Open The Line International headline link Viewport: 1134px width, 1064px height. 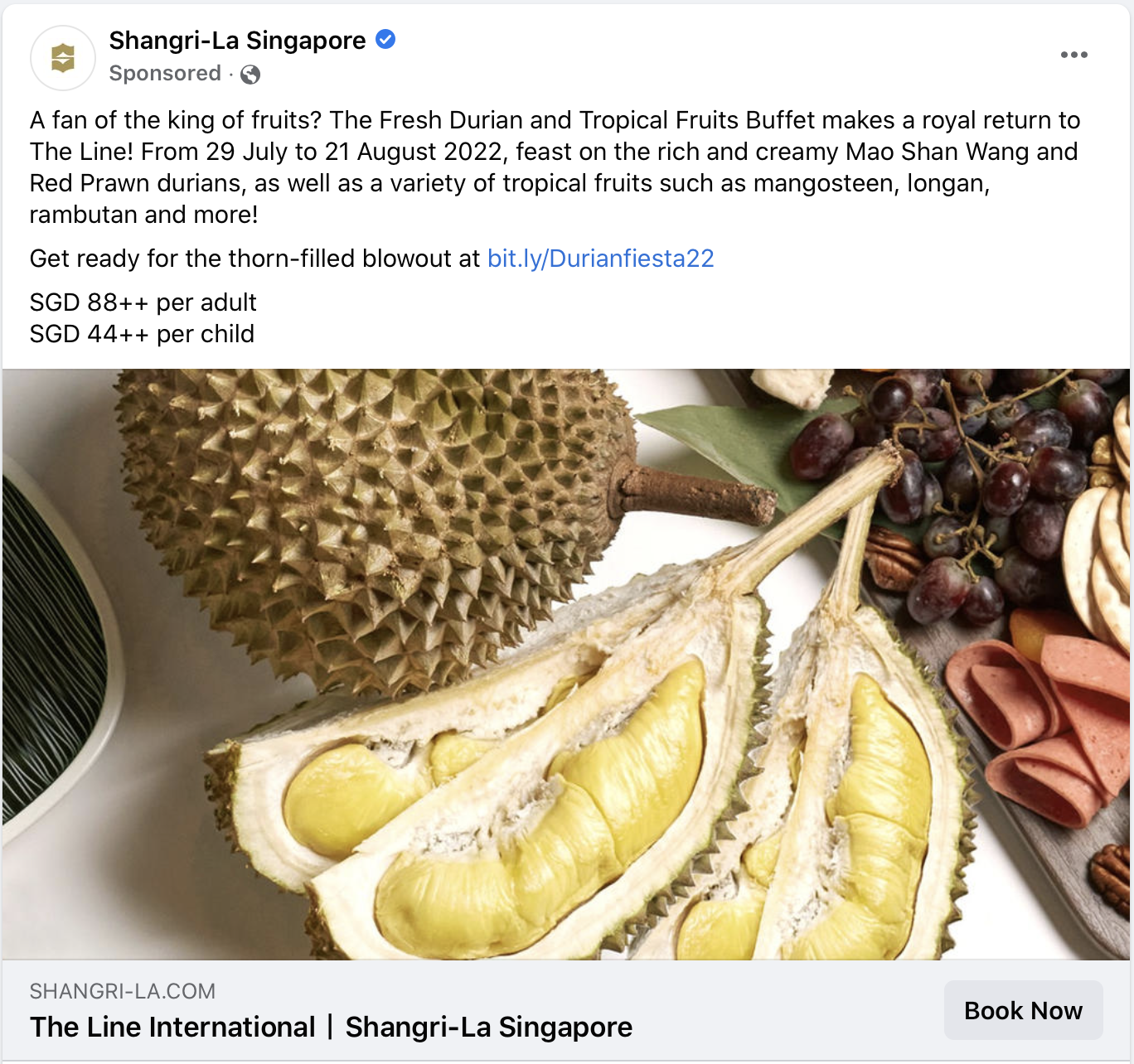point(331,1028)
